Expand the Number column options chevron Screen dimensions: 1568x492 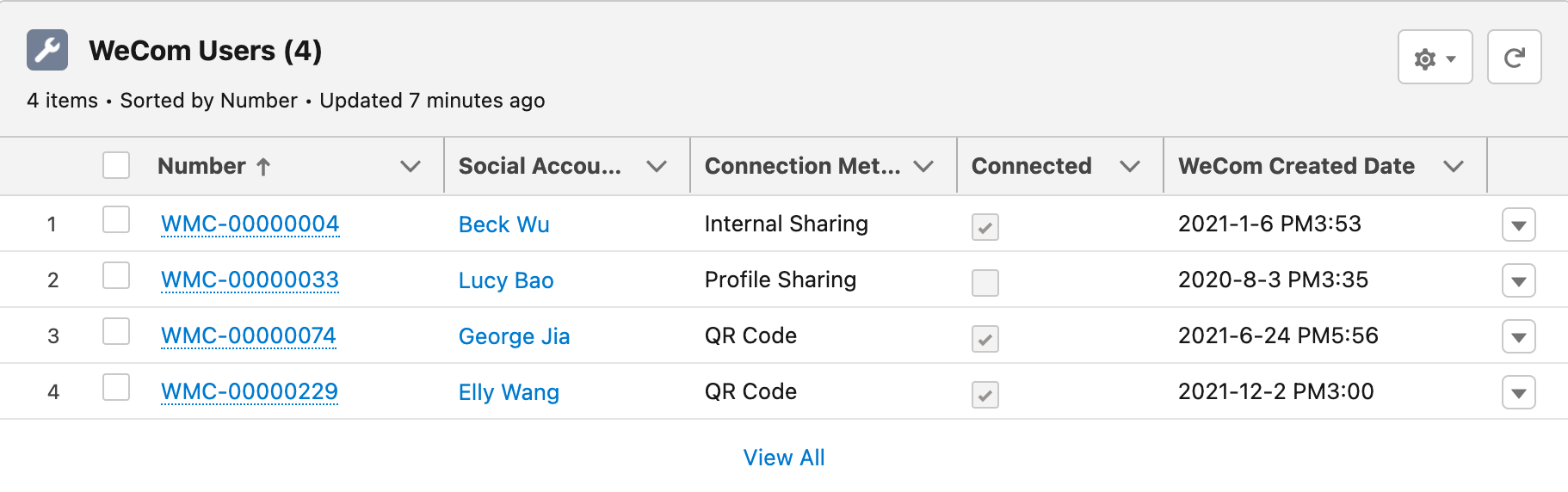tap(411, 166)
